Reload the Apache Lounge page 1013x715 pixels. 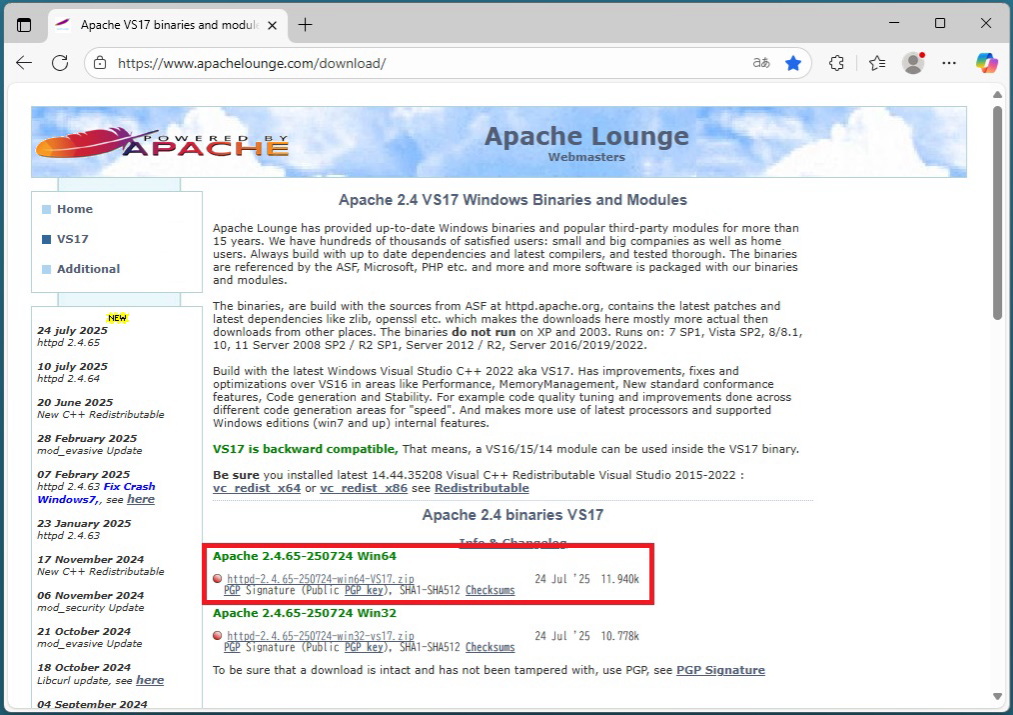(60, 63)
